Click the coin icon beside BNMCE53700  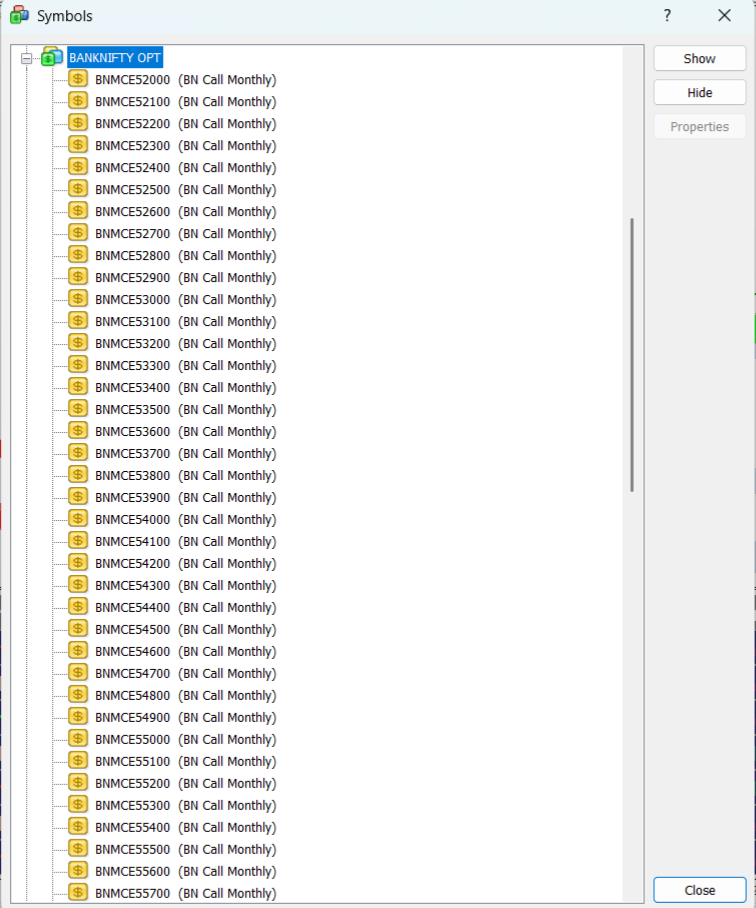tap(78, 454)
